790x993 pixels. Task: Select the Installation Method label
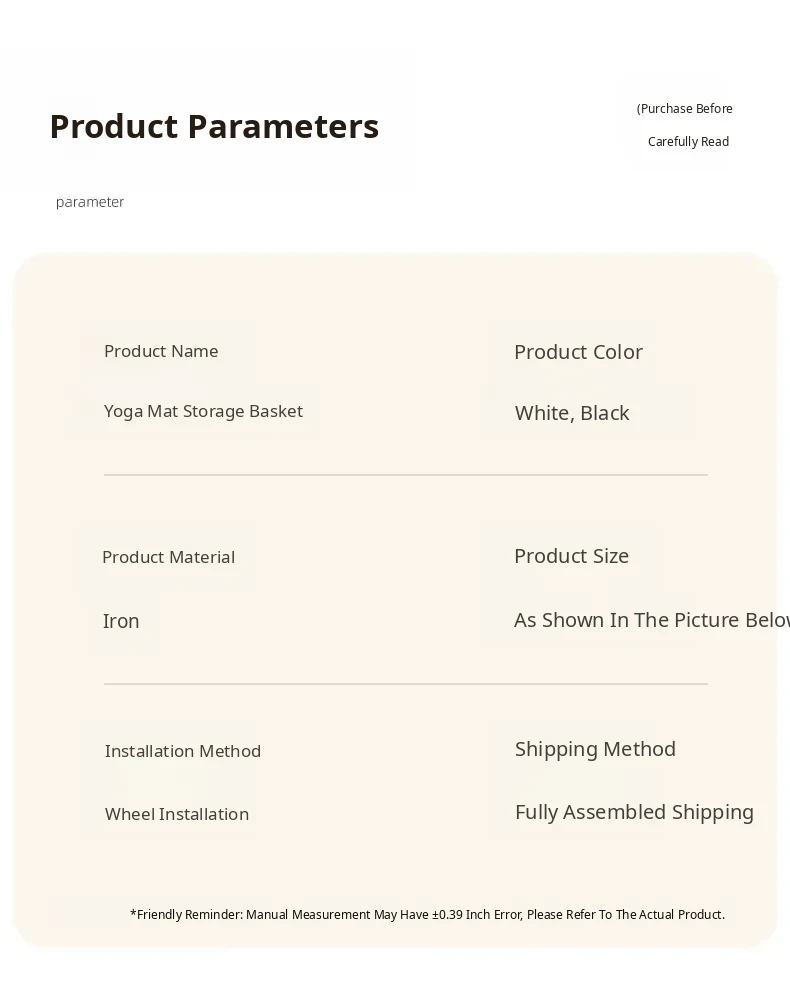pos(183,751)
